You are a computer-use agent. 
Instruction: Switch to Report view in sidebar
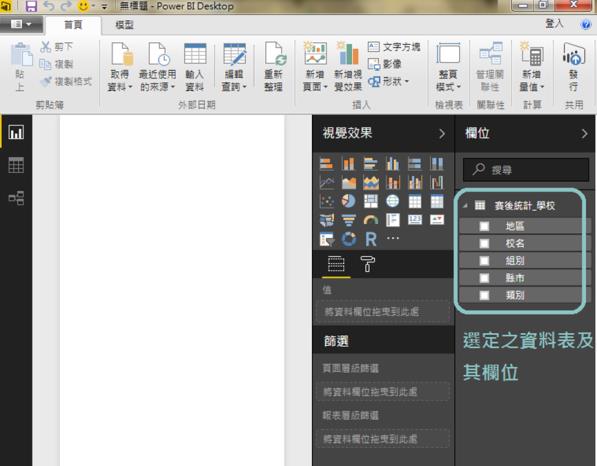pos(16,132)
